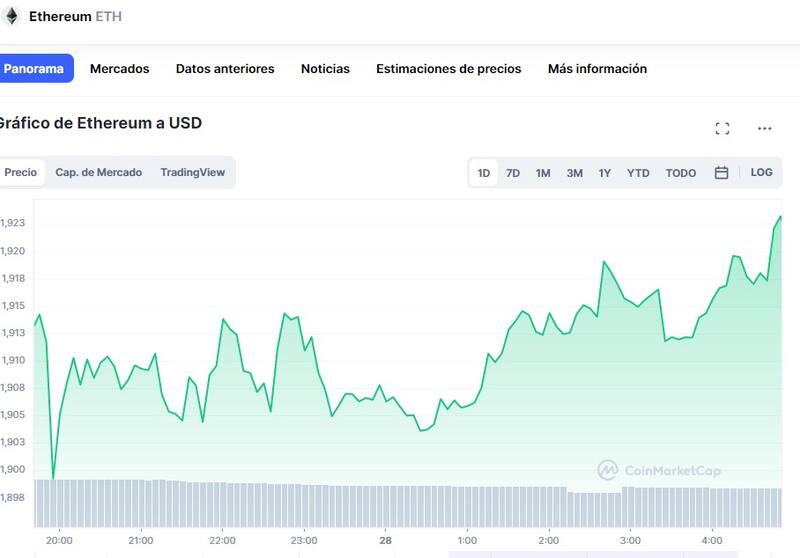Show TODO all-time range
Viewport: 800px width, 558px height.
[680, 173]
